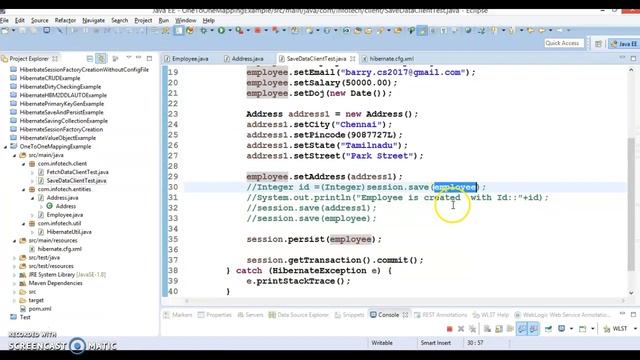Minimize the Project Explorer panel
640x360 pixels.
[138, 58]
